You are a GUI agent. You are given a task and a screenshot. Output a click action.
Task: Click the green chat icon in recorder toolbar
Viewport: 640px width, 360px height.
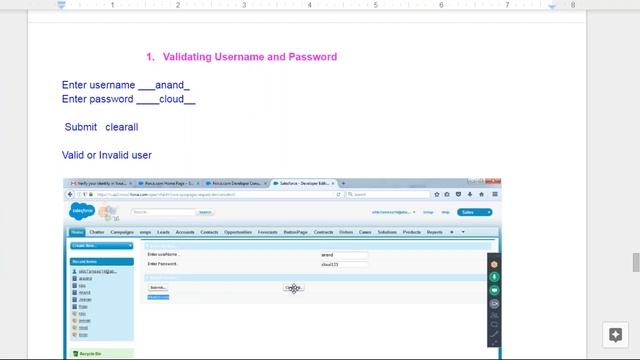[x=494, y=290]
